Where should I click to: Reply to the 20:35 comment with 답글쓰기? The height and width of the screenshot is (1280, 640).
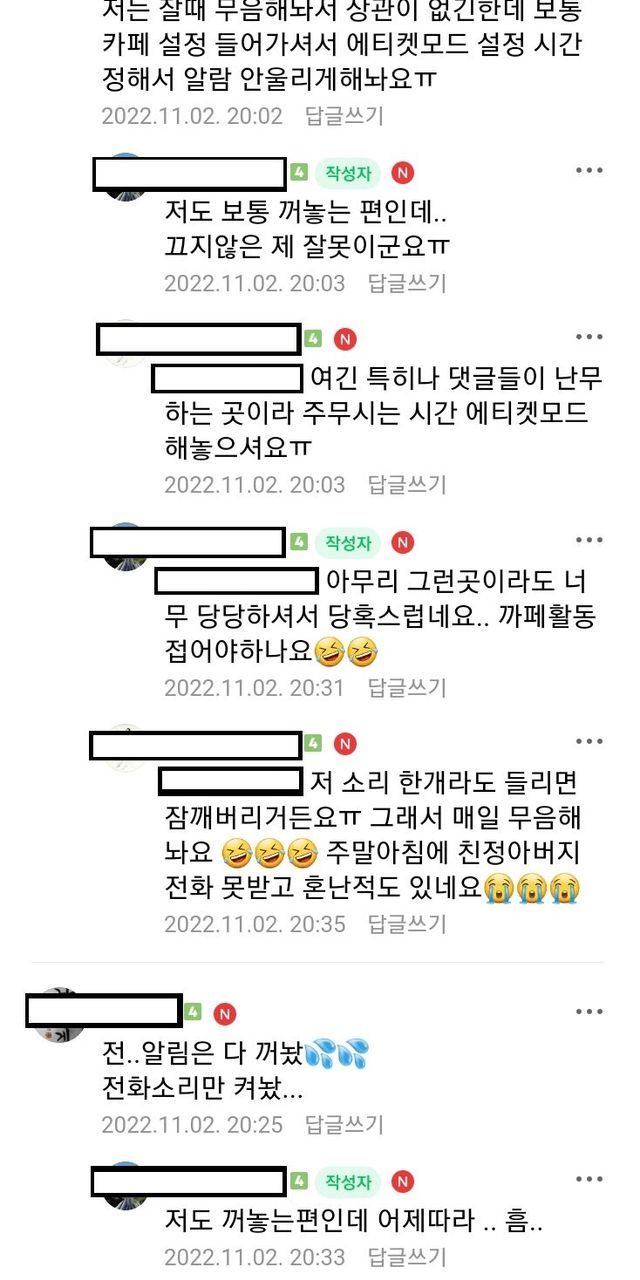[x=407, y=922]
